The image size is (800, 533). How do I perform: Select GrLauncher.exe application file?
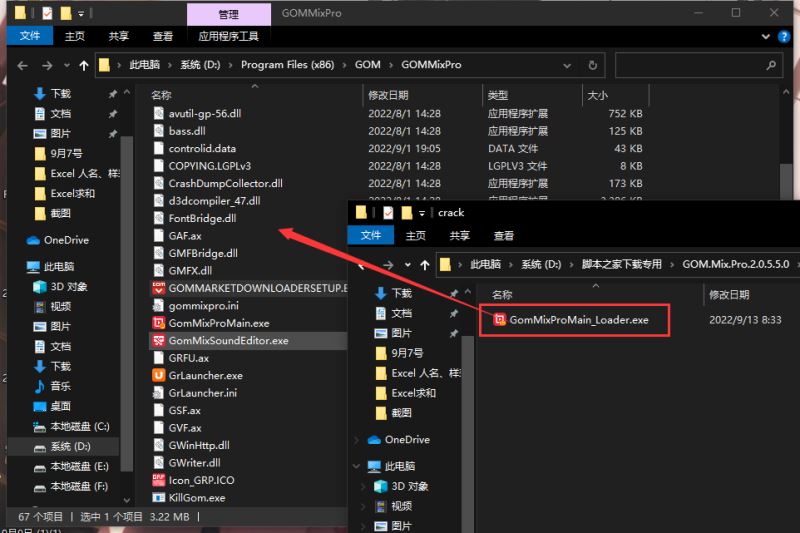click(x=197, y=375)
